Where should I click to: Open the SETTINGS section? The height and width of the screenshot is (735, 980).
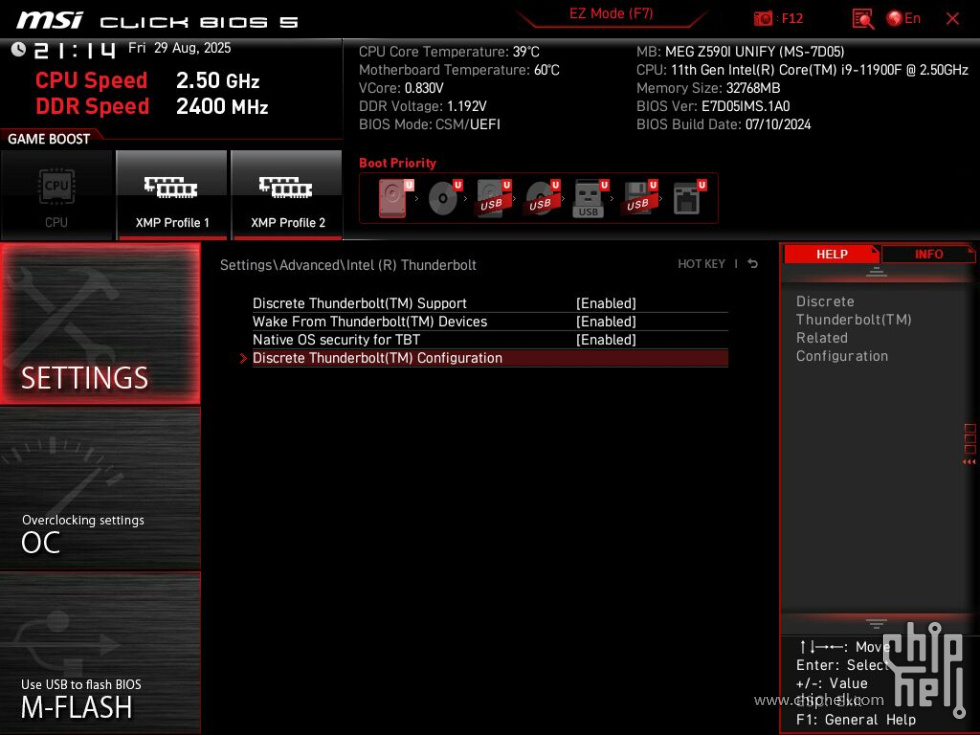coord(100,323)
